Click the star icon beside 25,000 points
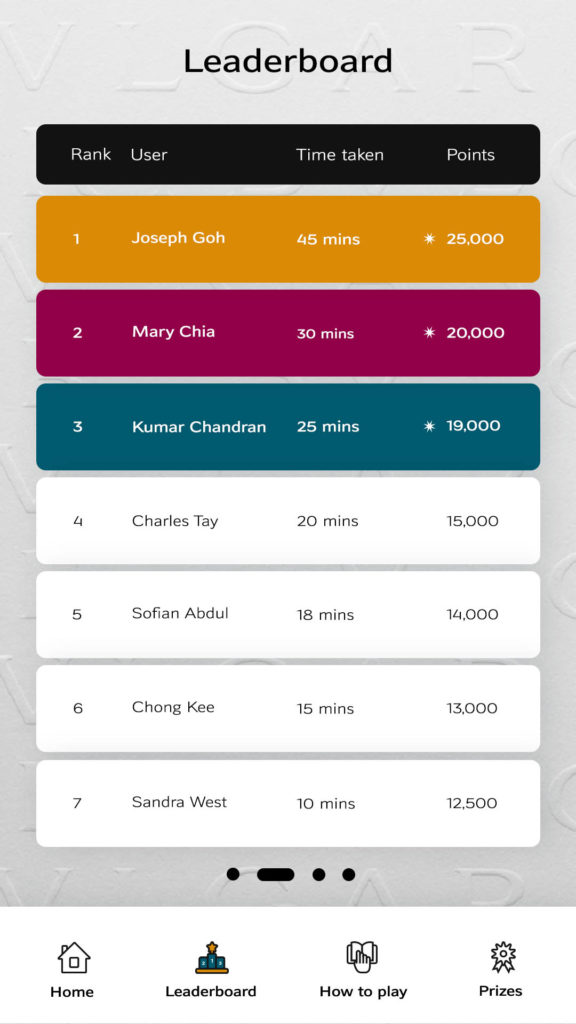 pos(429,239)
